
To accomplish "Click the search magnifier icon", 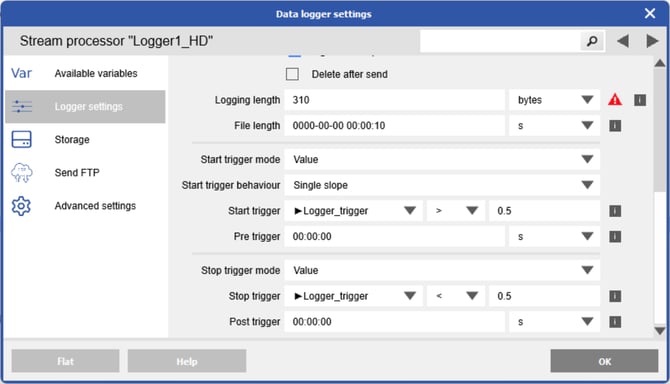I will point(592,41).
